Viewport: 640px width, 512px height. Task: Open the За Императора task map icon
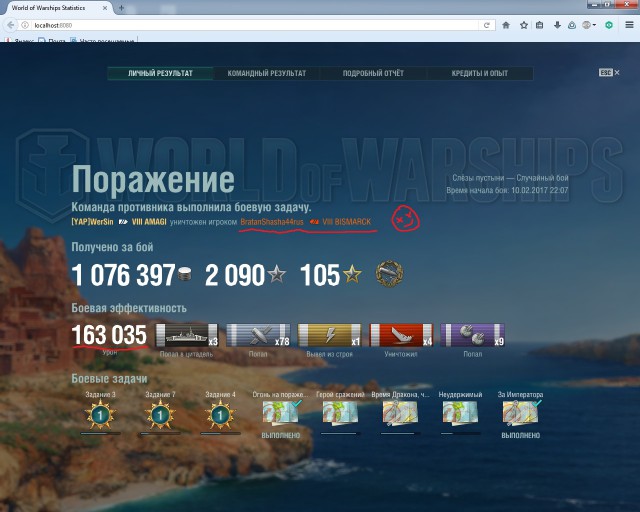(520, 412)
